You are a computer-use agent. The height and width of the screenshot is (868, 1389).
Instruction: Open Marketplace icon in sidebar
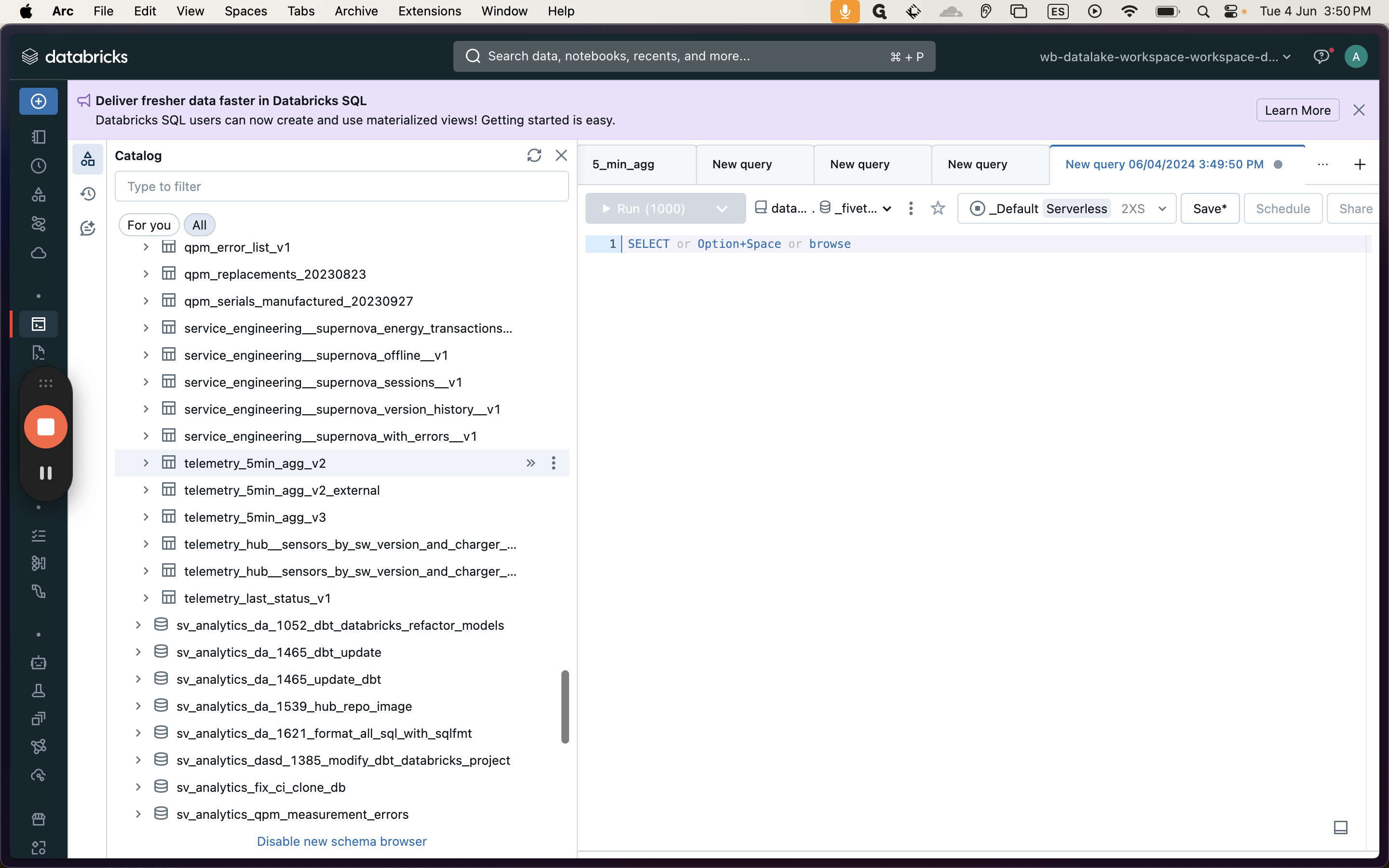click(39, 819)
